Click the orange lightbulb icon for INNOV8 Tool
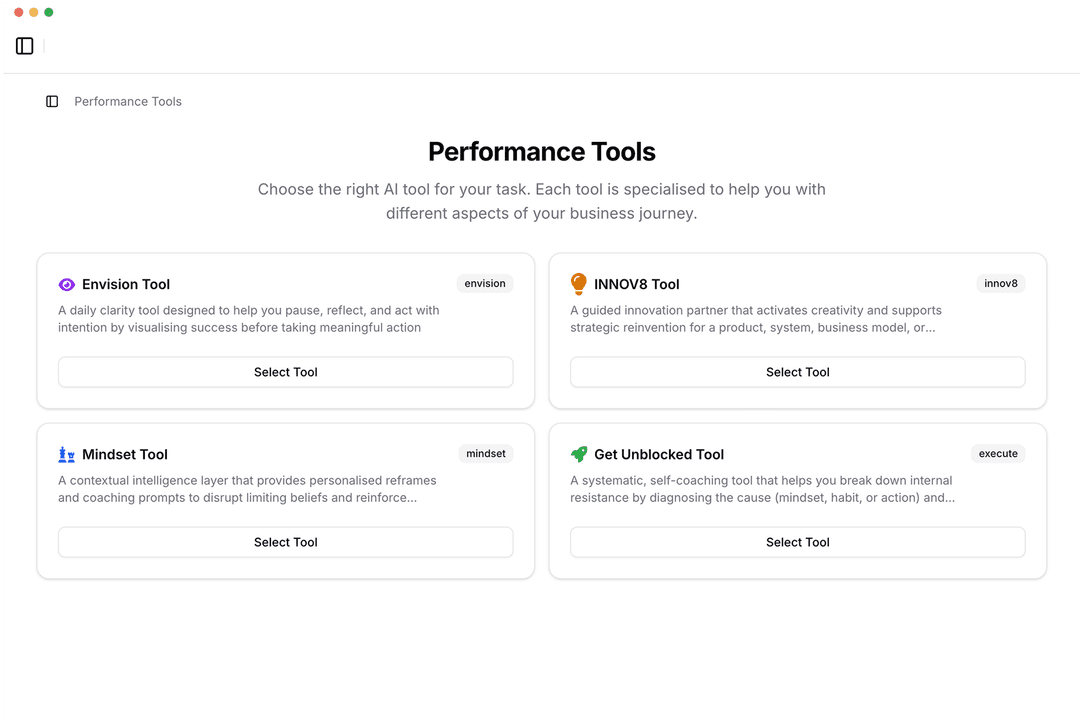Viewport: 1080px width, 720px height. click(x=577, y=283)
